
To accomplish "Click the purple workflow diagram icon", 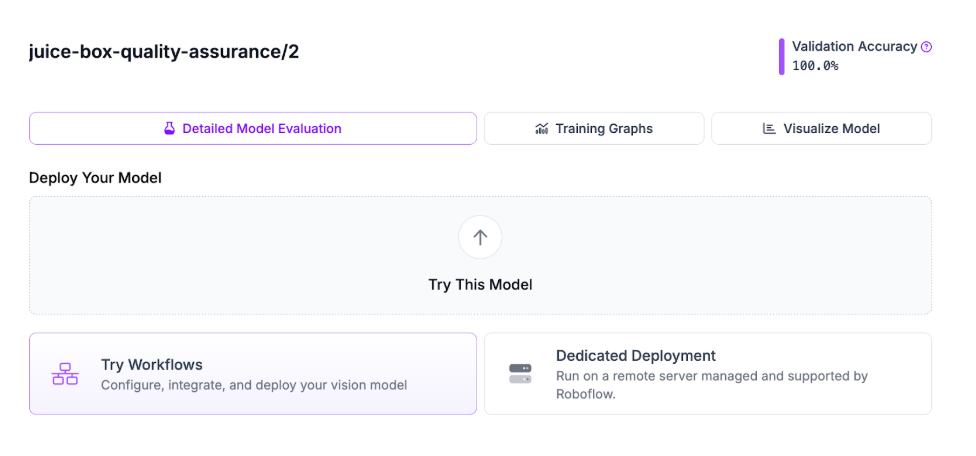I will 65,374.
